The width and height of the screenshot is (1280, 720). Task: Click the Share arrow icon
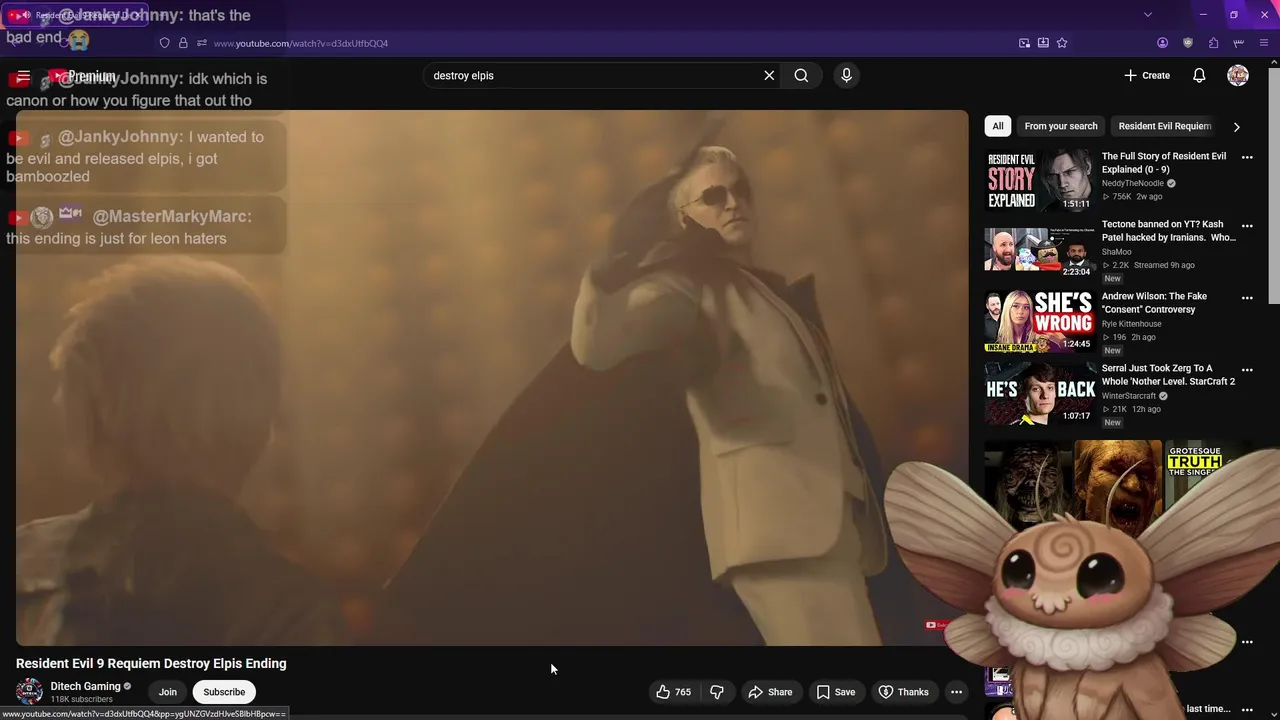tap(756, 692)
